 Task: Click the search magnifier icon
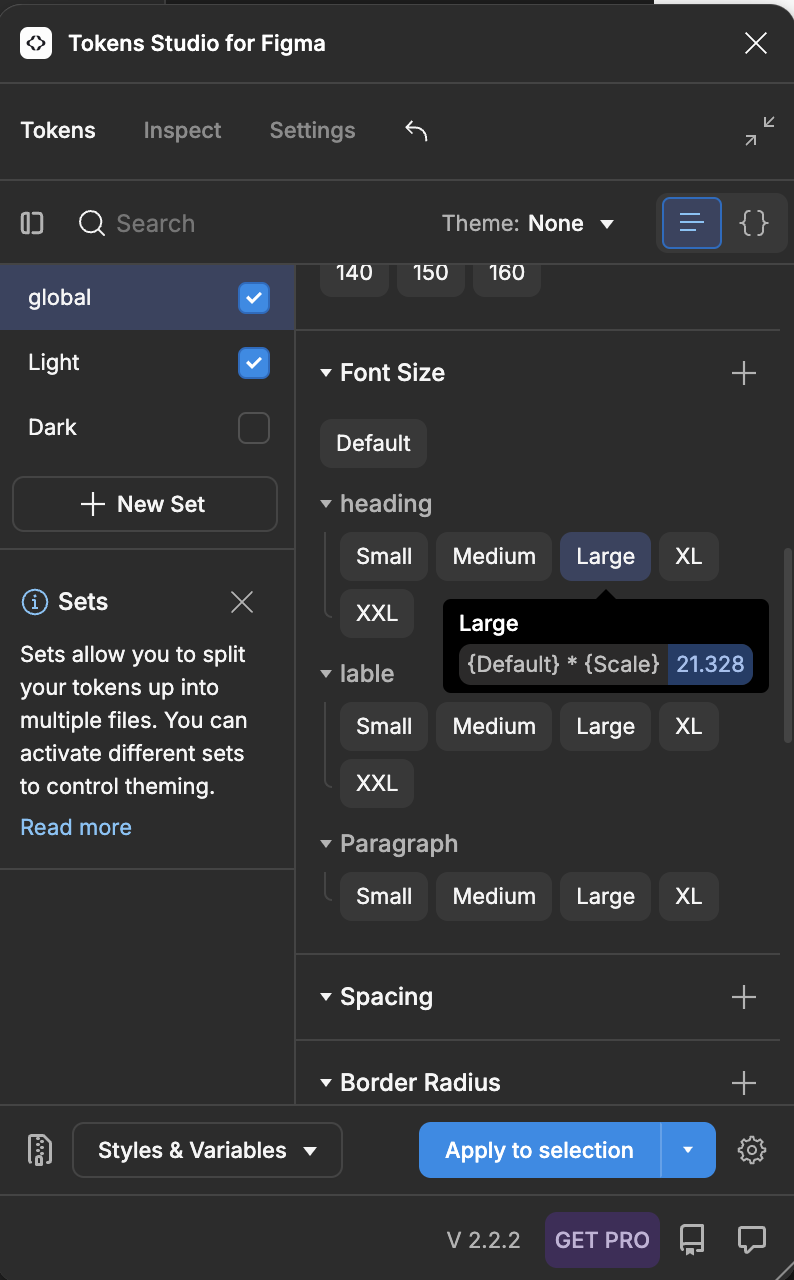(x=92, y=223)
